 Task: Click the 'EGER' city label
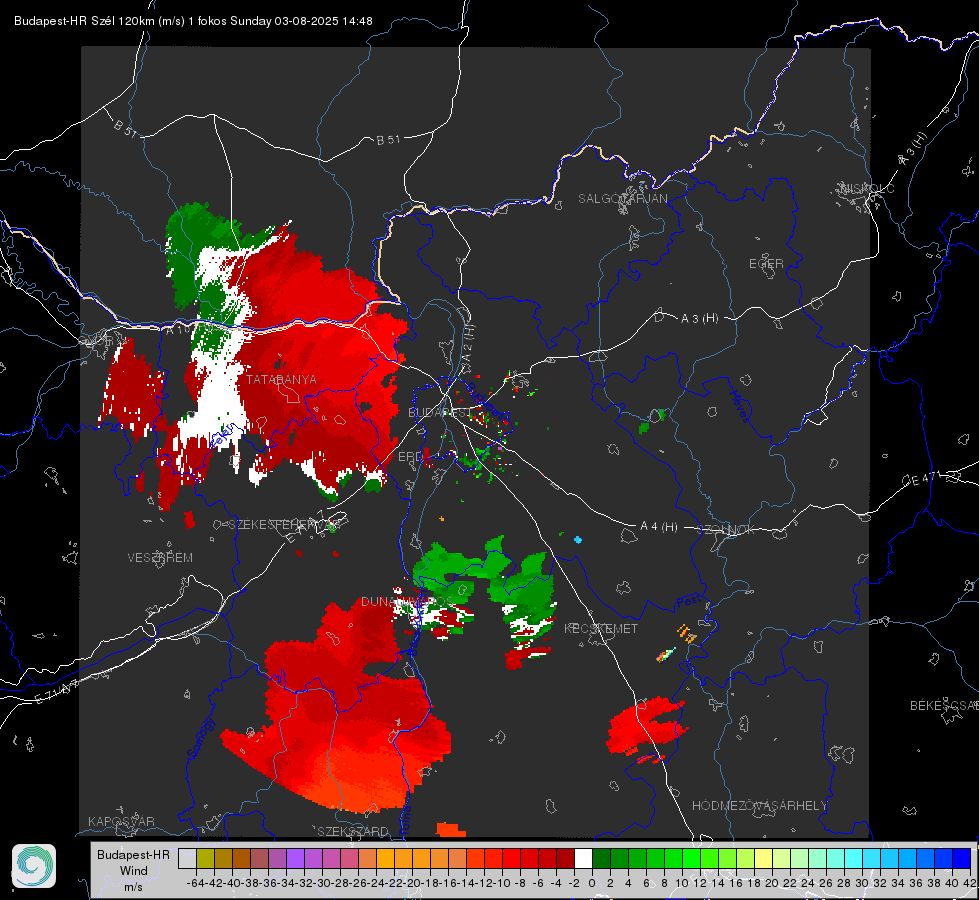coord(766,264)
